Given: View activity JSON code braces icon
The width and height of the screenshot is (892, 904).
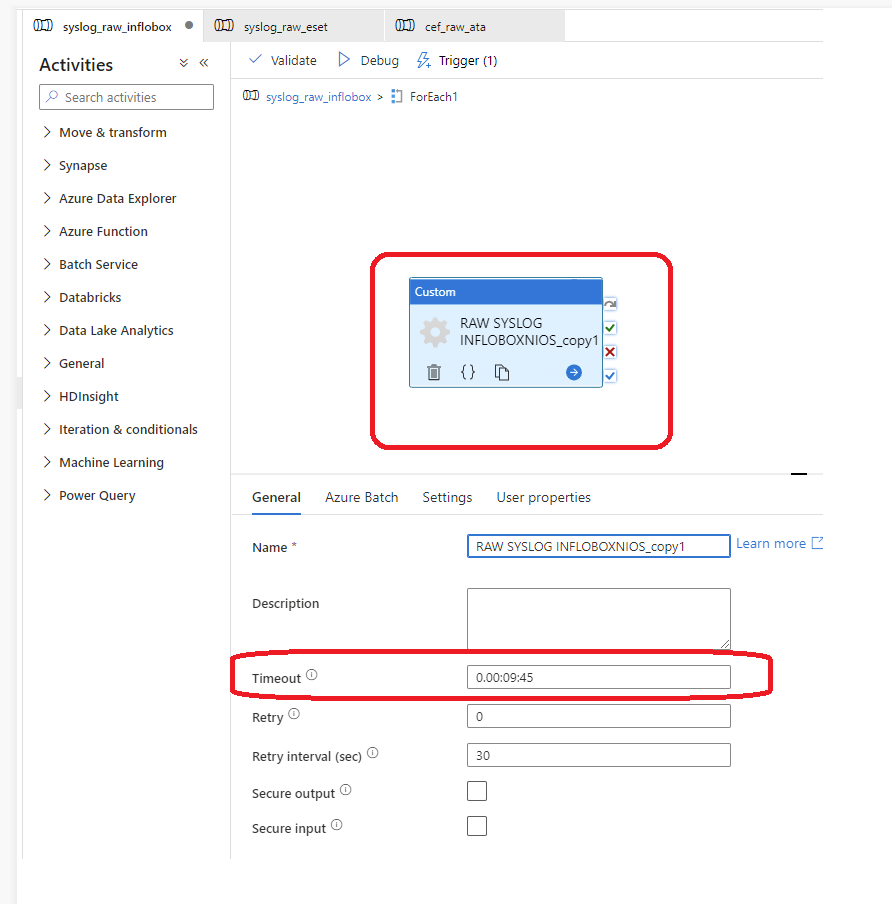Looking at the screenshot, I should tap(468, 372).
